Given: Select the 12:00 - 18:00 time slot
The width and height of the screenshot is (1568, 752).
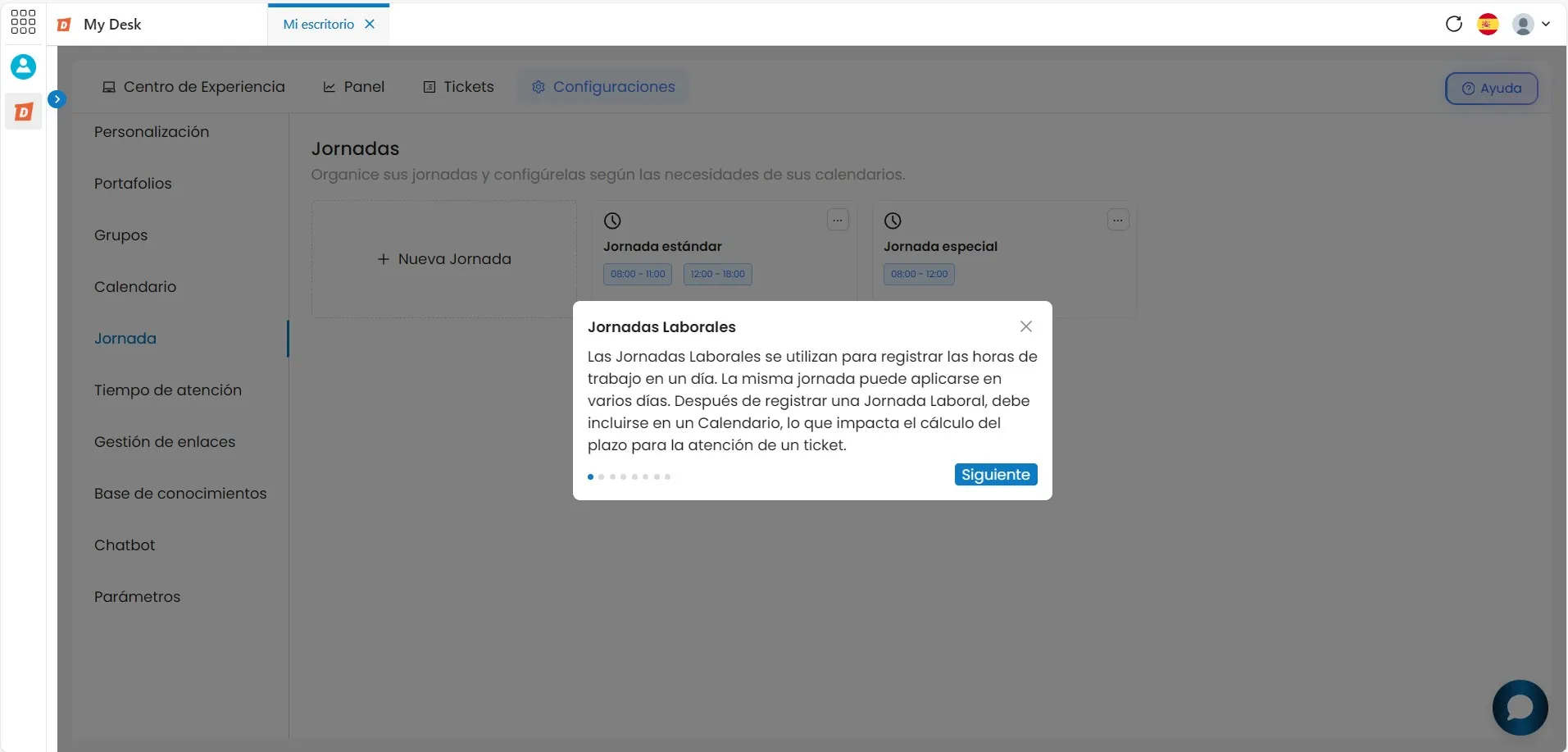Looking at the screenshot, I should click(x=717, y=274).
